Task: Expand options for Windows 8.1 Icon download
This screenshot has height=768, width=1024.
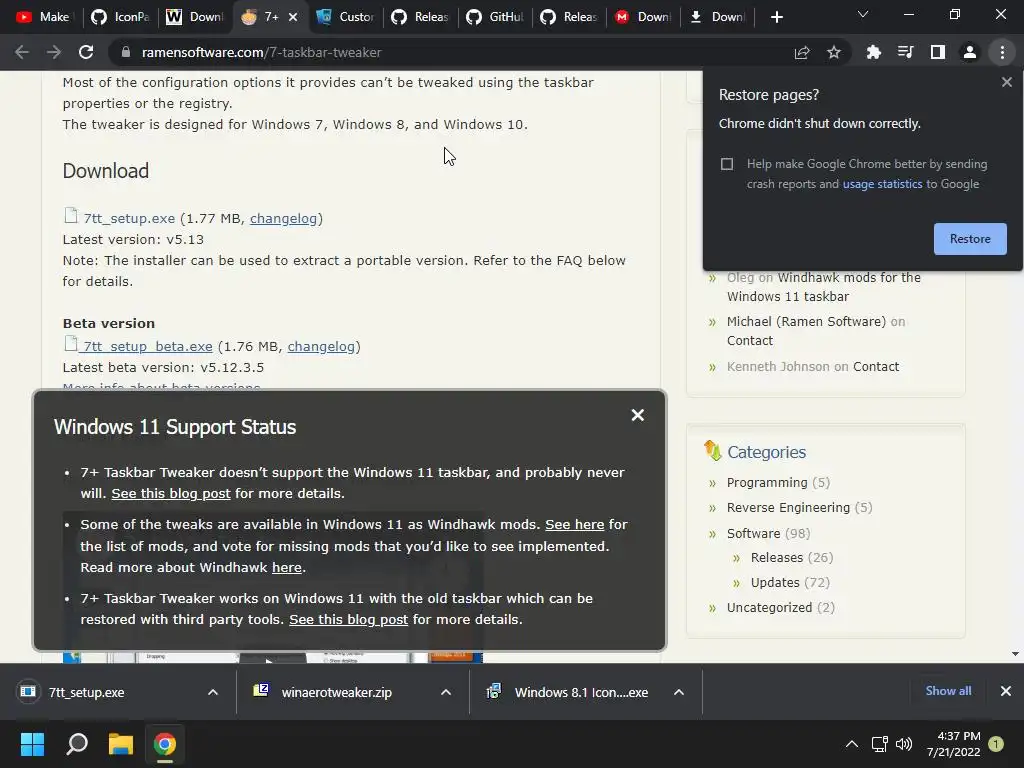Action: coord(679,692)
